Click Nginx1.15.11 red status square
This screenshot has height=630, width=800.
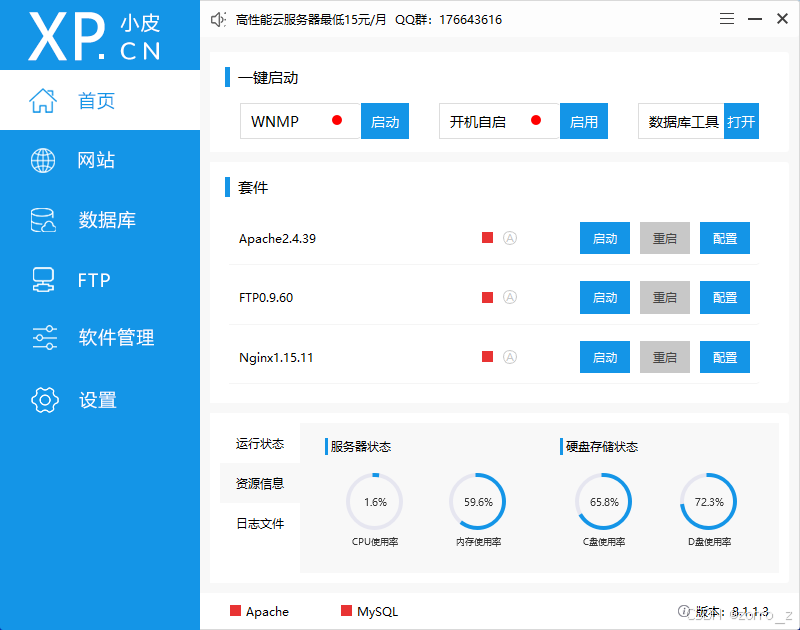487,357
